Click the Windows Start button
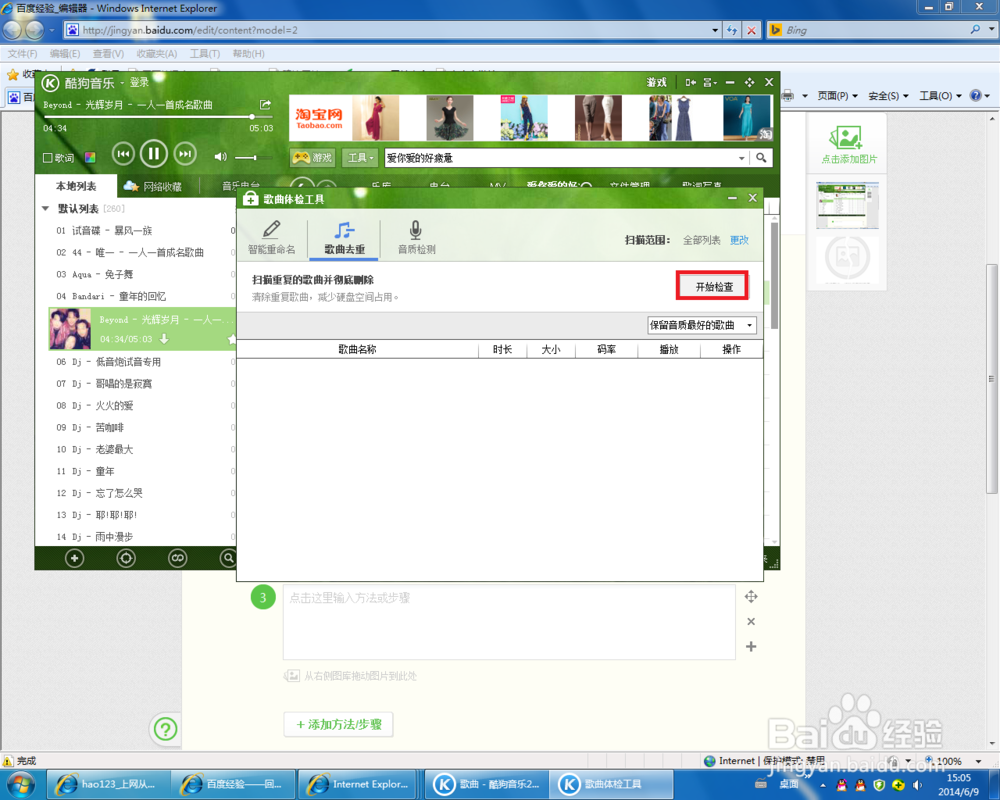 point(21,784)
